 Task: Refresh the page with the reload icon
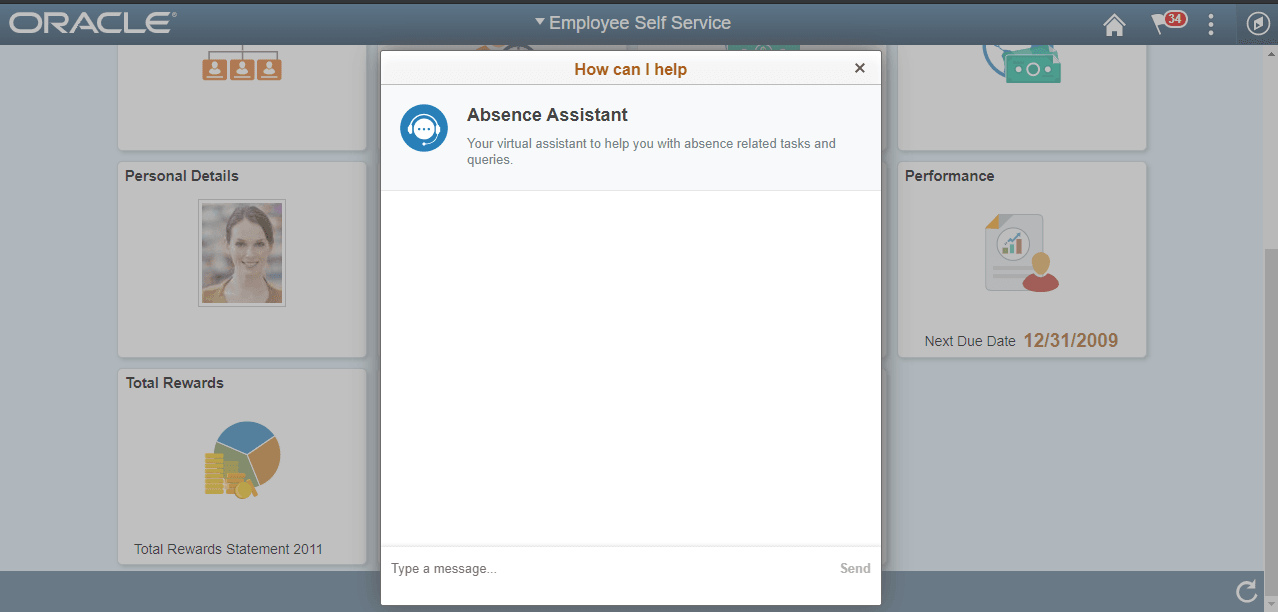point(1246,591)
